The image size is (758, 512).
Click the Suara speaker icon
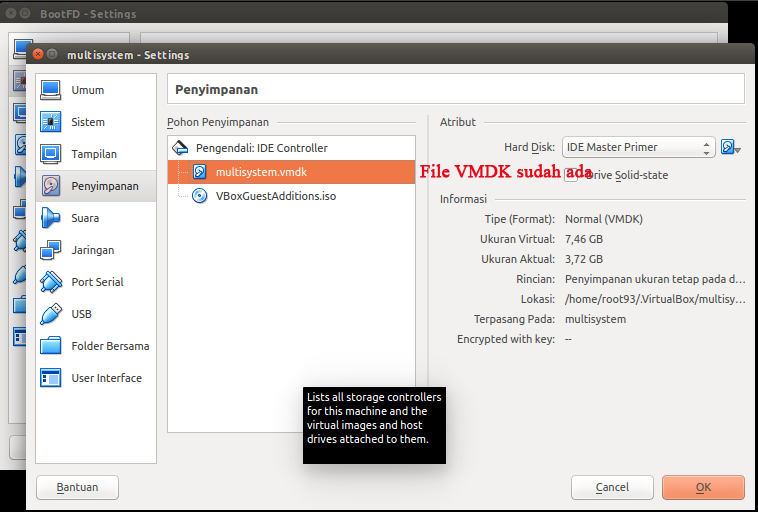[x=51, y=218]
